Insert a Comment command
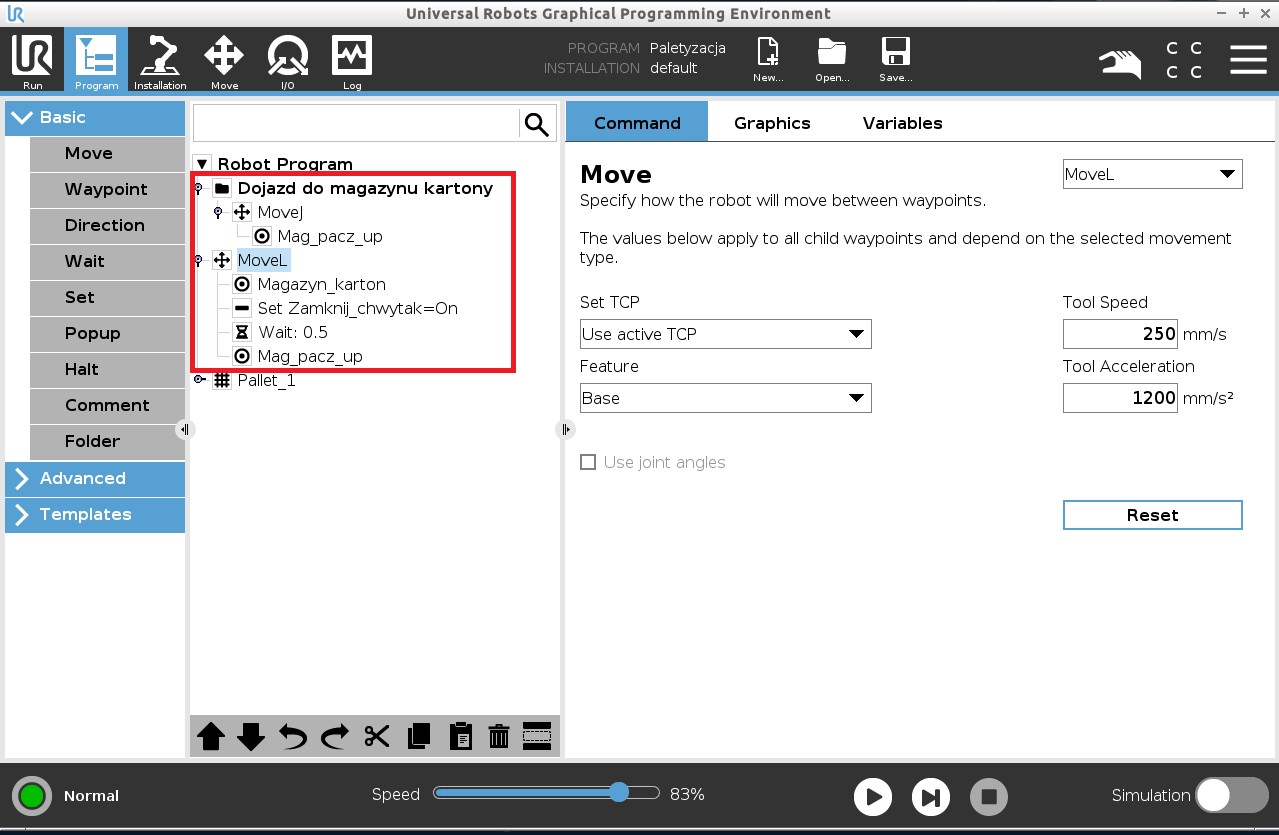 (x=107, y=405)
